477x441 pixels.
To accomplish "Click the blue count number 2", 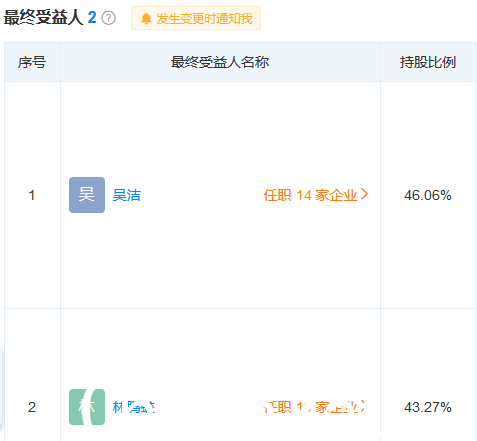I will 92,18.
